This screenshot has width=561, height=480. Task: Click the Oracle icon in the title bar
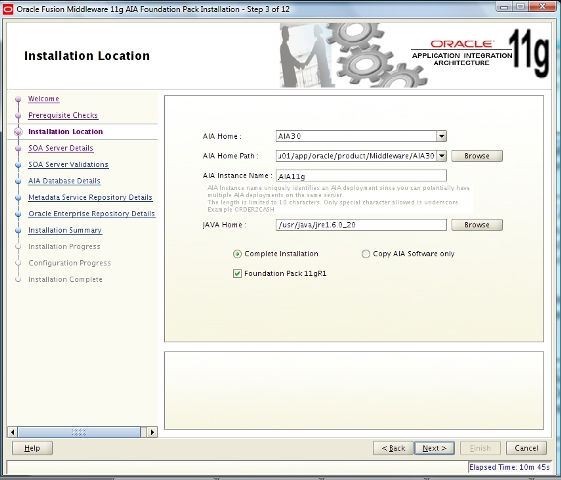coord(8,9)
